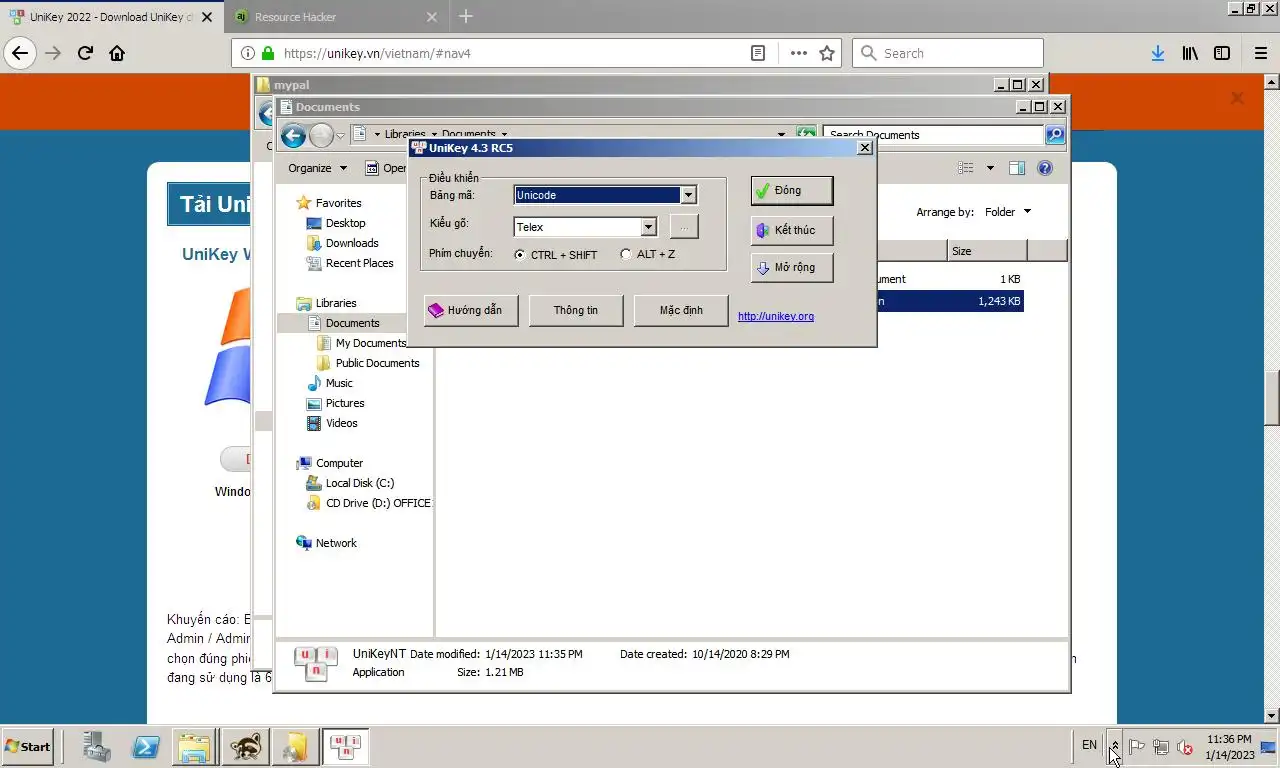Go to browser home page
The image size is (1280, 768).
pos(117,53)
